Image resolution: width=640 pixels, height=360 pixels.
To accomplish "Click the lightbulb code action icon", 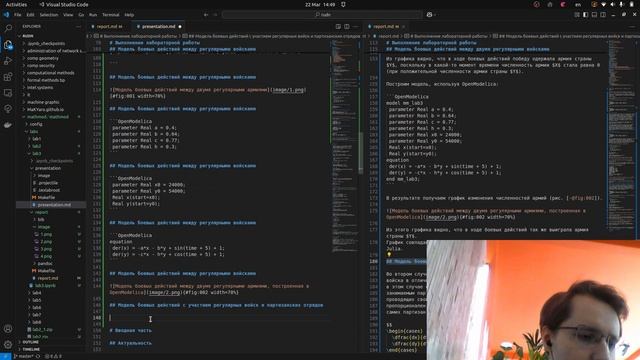I will click(x=389, y=254).
